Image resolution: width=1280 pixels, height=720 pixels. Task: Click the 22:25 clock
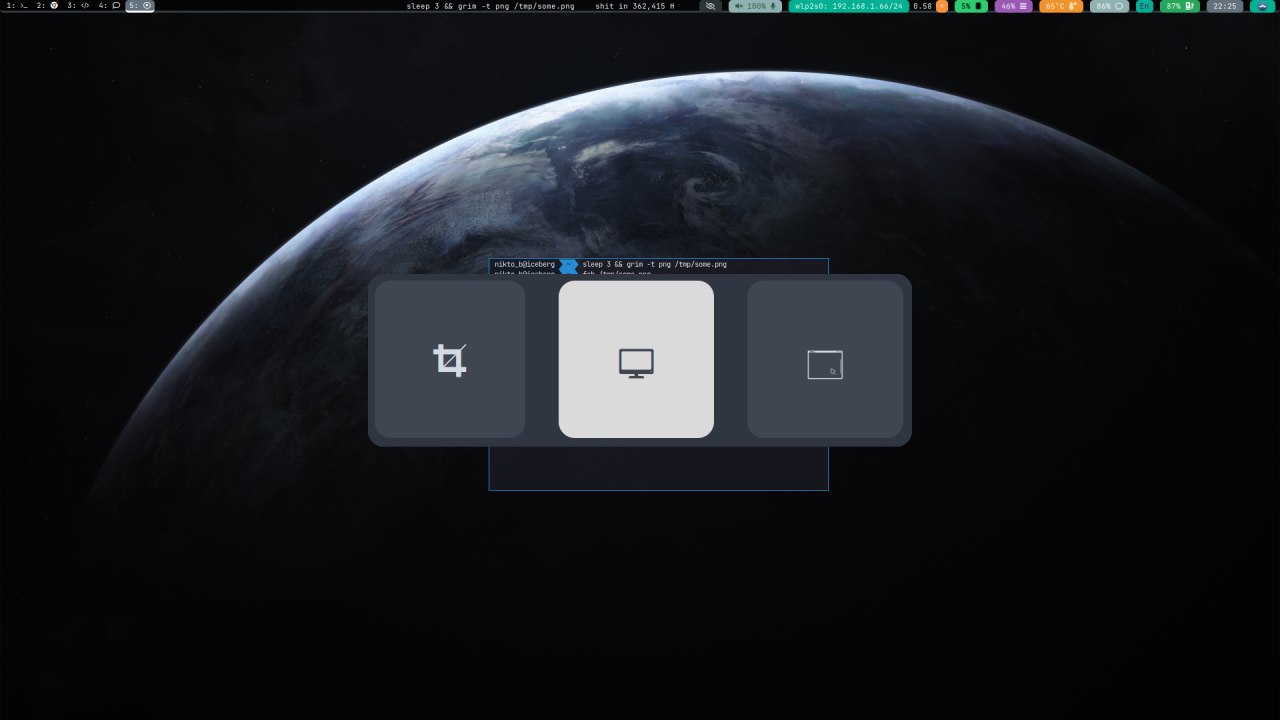pyautogui.click(x=1225, y=6)
